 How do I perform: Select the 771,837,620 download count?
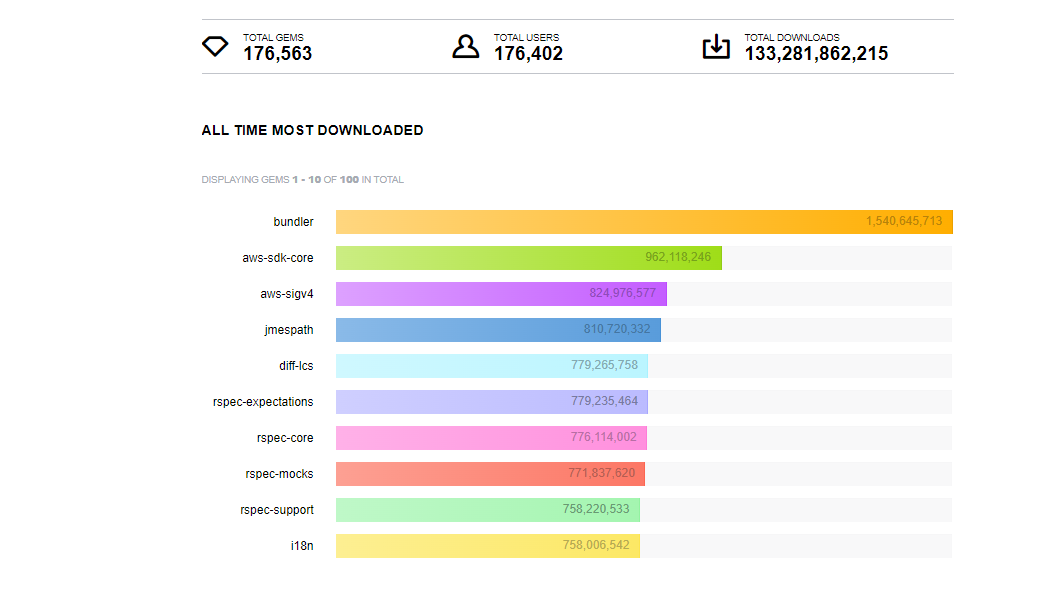pos(601,473)
